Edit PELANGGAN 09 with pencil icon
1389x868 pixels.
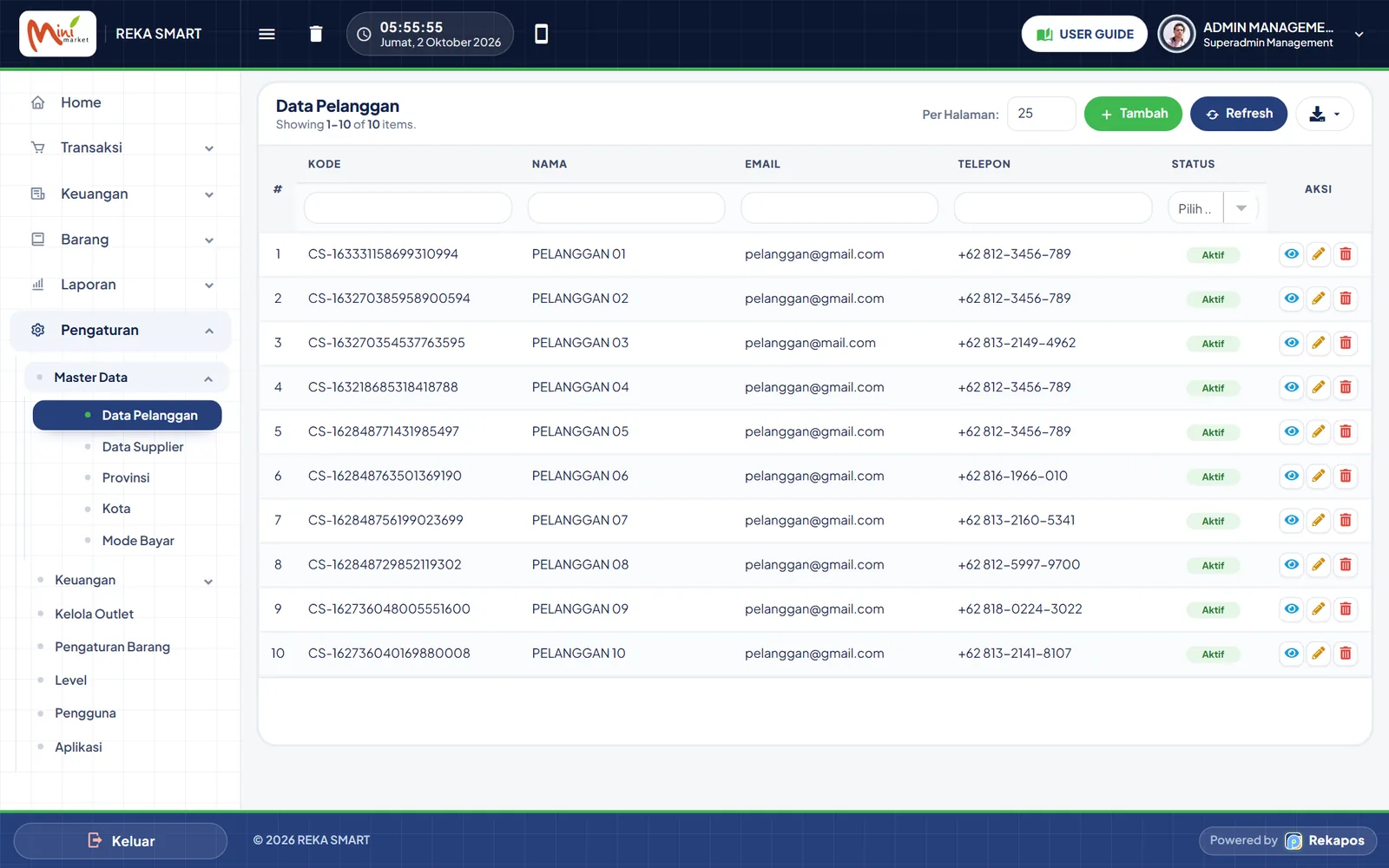1318,608
